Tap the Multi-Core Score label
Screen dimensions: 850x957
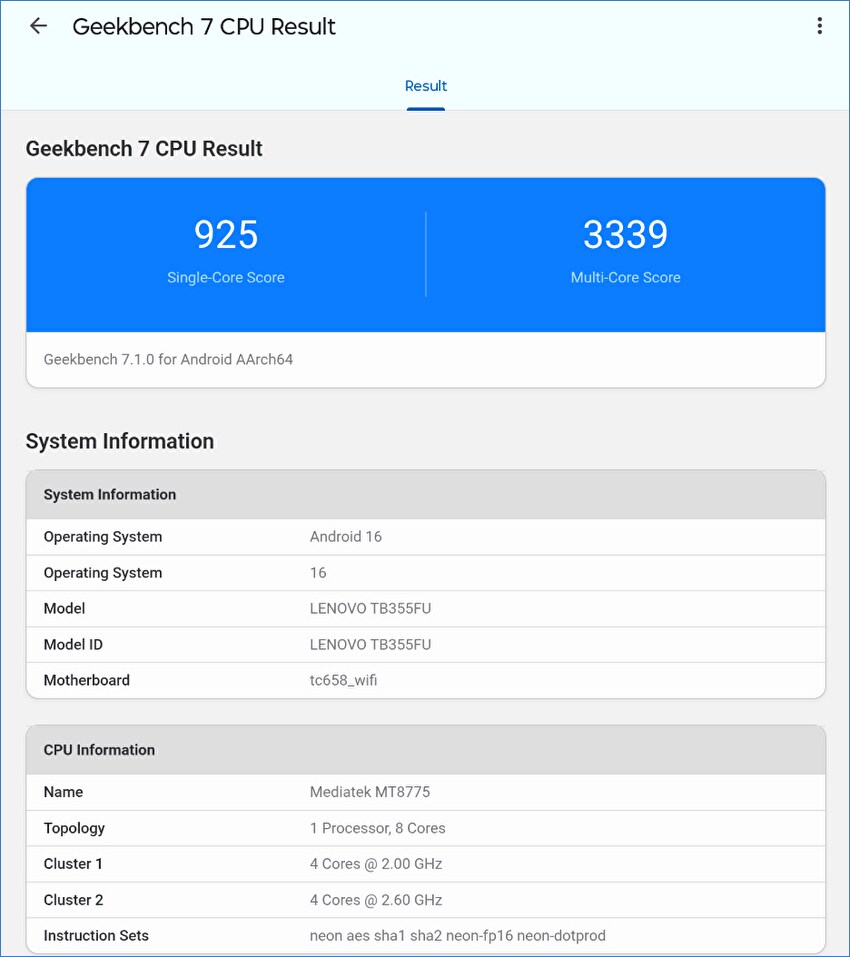[625, 277]
